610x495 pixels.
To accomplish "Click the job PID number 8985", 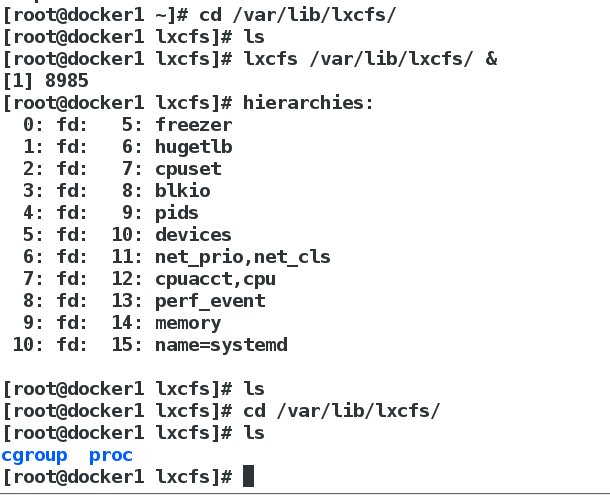I will [x=68, y=81].
